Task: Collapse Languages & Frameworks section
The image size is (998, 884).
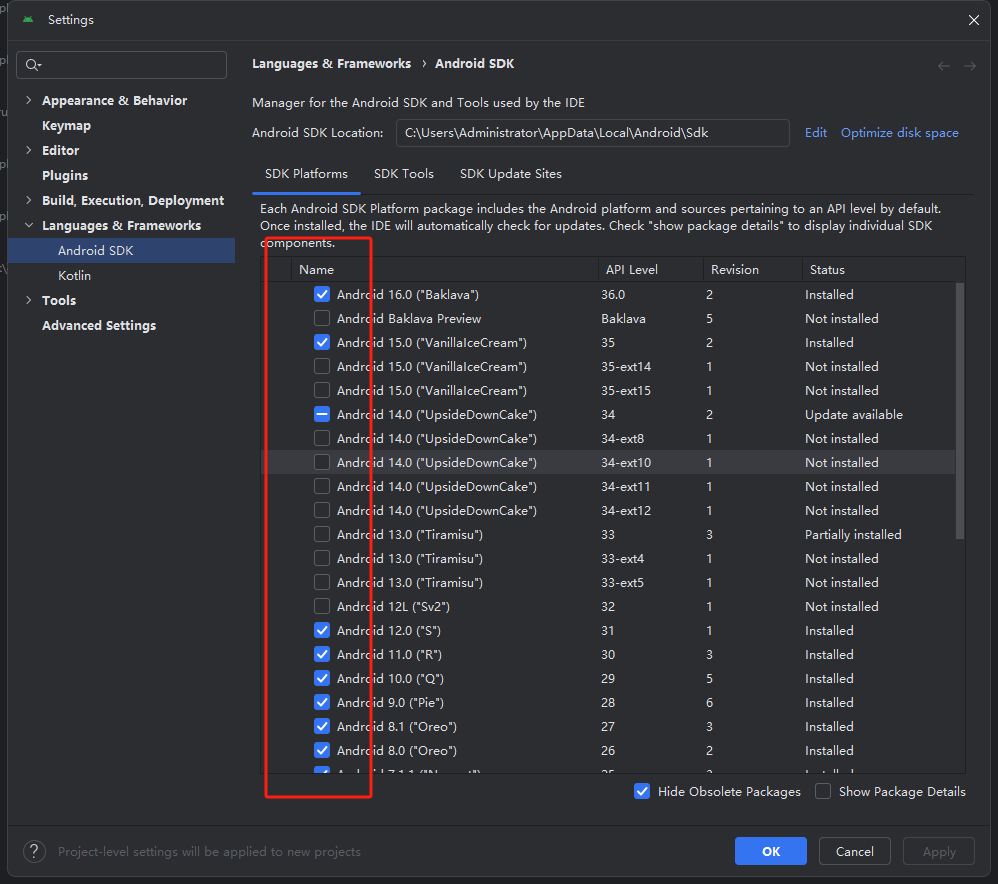Action: point(29,225)
